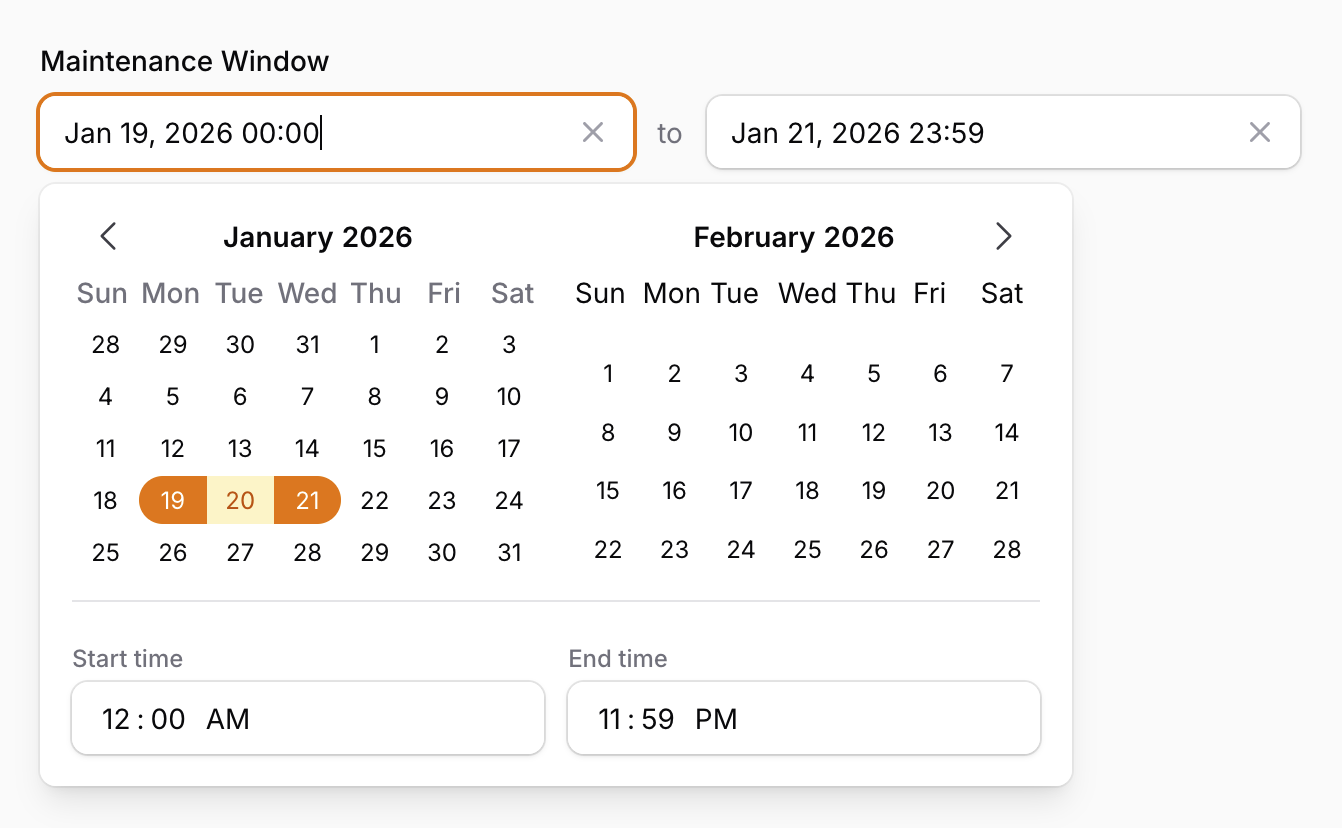Clear the start date using its X icon
The image size is (1342, 828).
592,131
